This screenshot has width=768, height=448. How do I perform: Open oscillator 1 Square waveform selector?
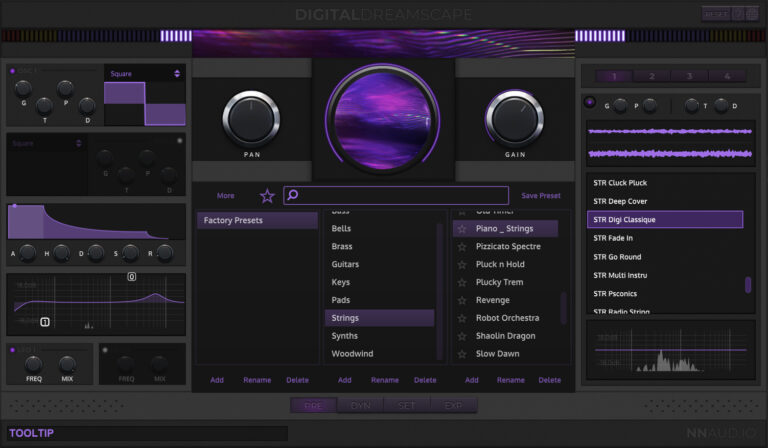(x=145, y=73)
